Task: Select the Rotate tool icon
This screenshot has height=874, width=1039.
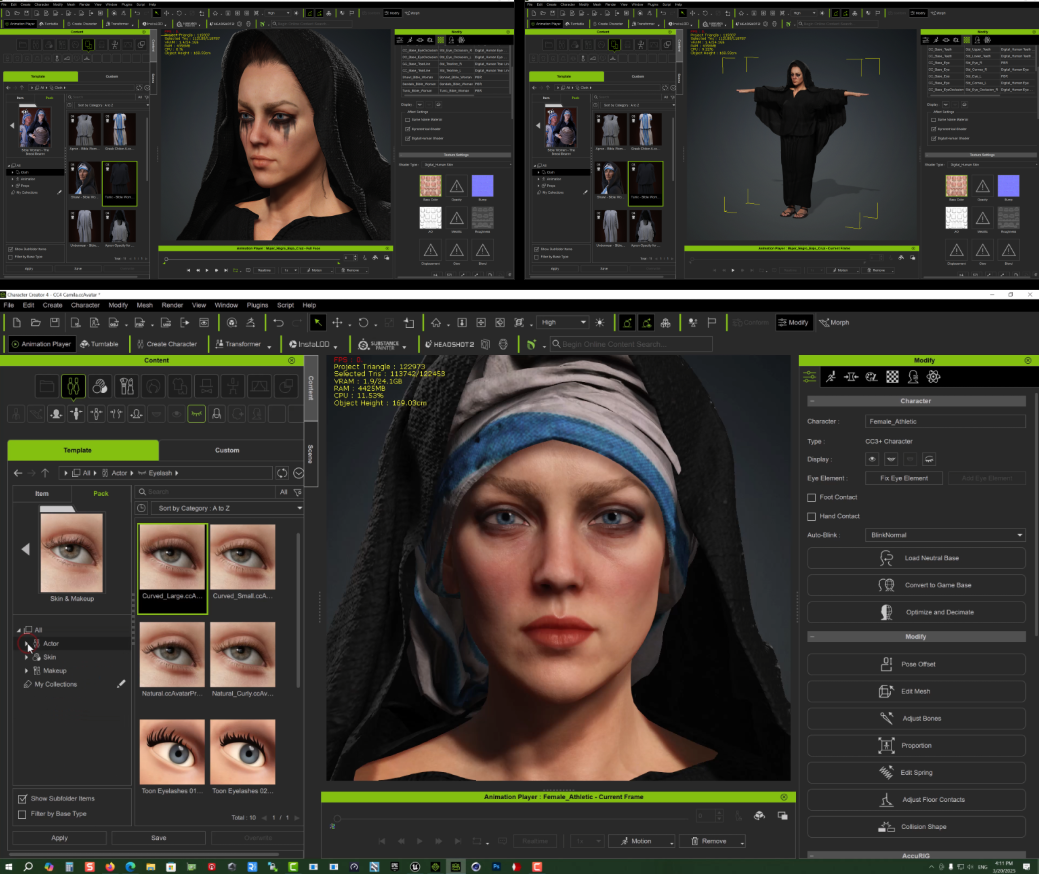Action: pyautogui.click(x=363, y=323)
